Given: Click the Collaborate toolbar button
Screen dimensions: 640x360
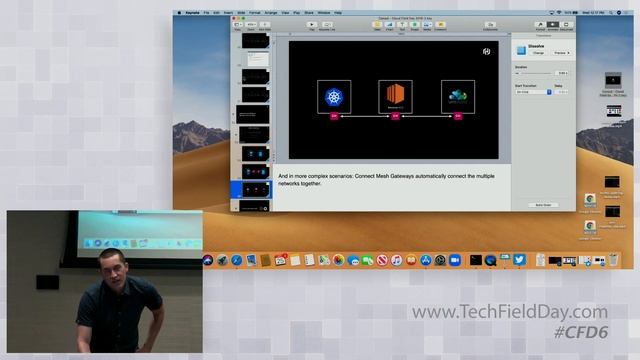Looking at the screenshot, I should coord(490,24).
